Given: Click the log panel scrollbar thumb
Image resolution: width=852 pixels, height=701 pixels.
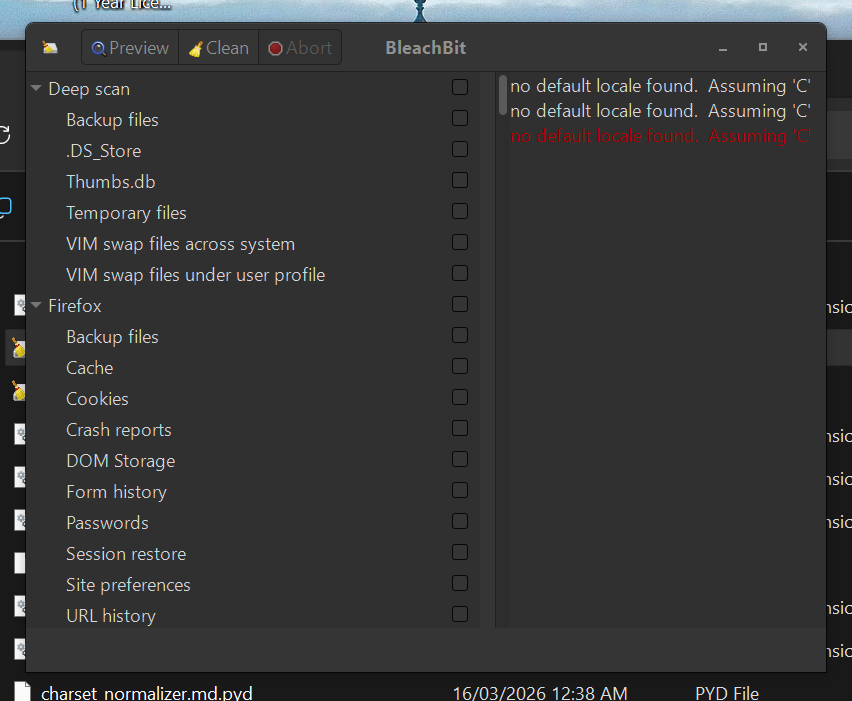Looking at the screenshot, I should coord(503,95).
